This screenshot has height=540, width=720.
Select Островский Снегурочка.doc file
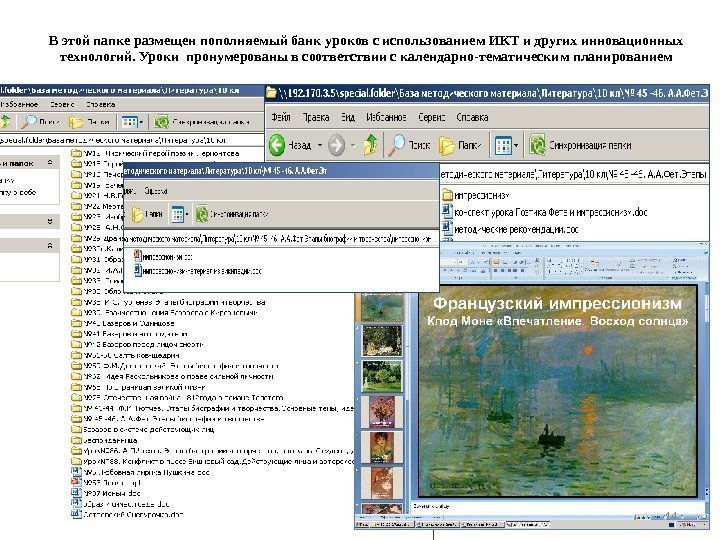(x=127, y=514)
